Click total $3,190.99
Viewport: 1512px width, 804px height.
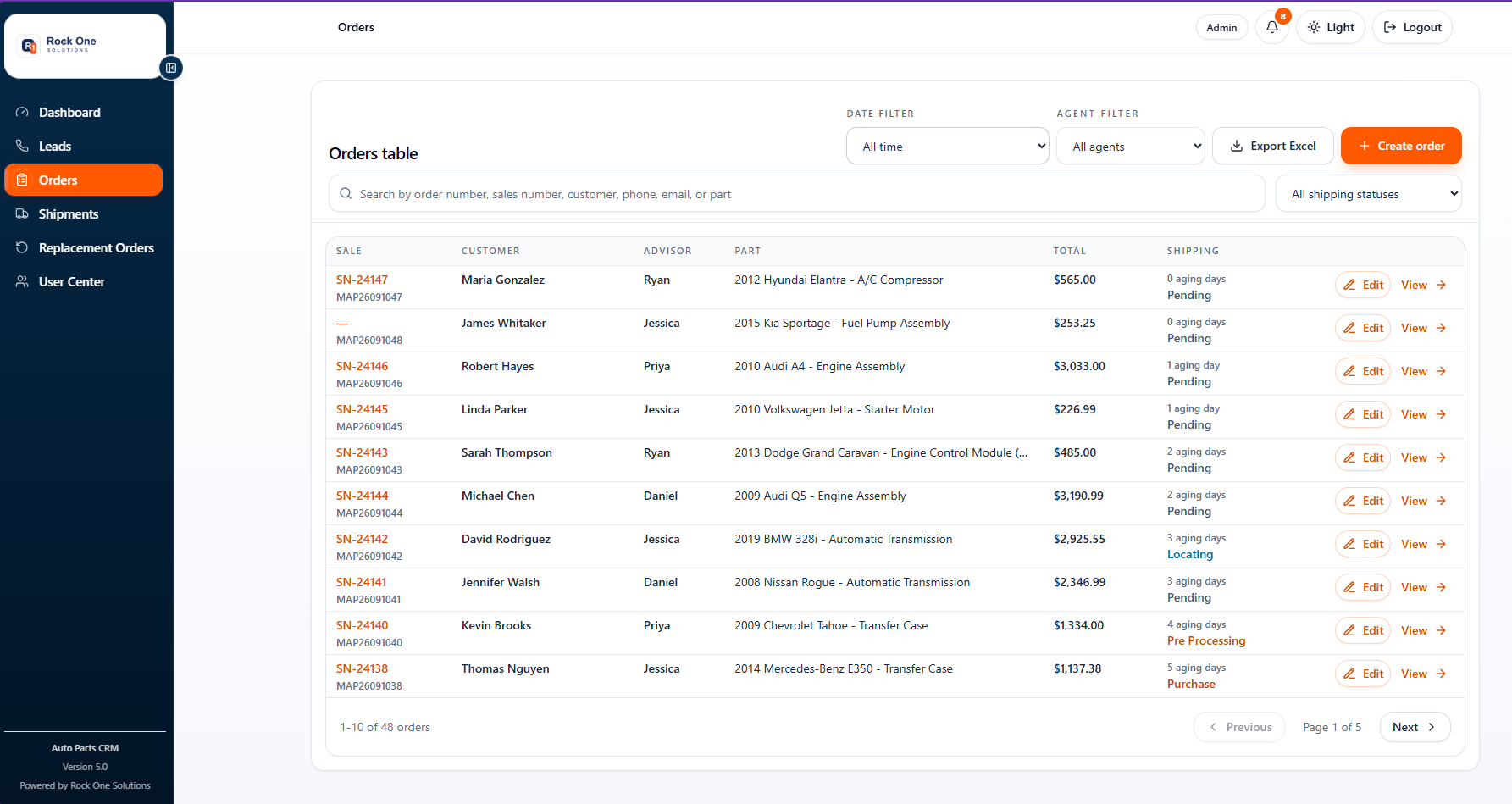(1078, 496)
